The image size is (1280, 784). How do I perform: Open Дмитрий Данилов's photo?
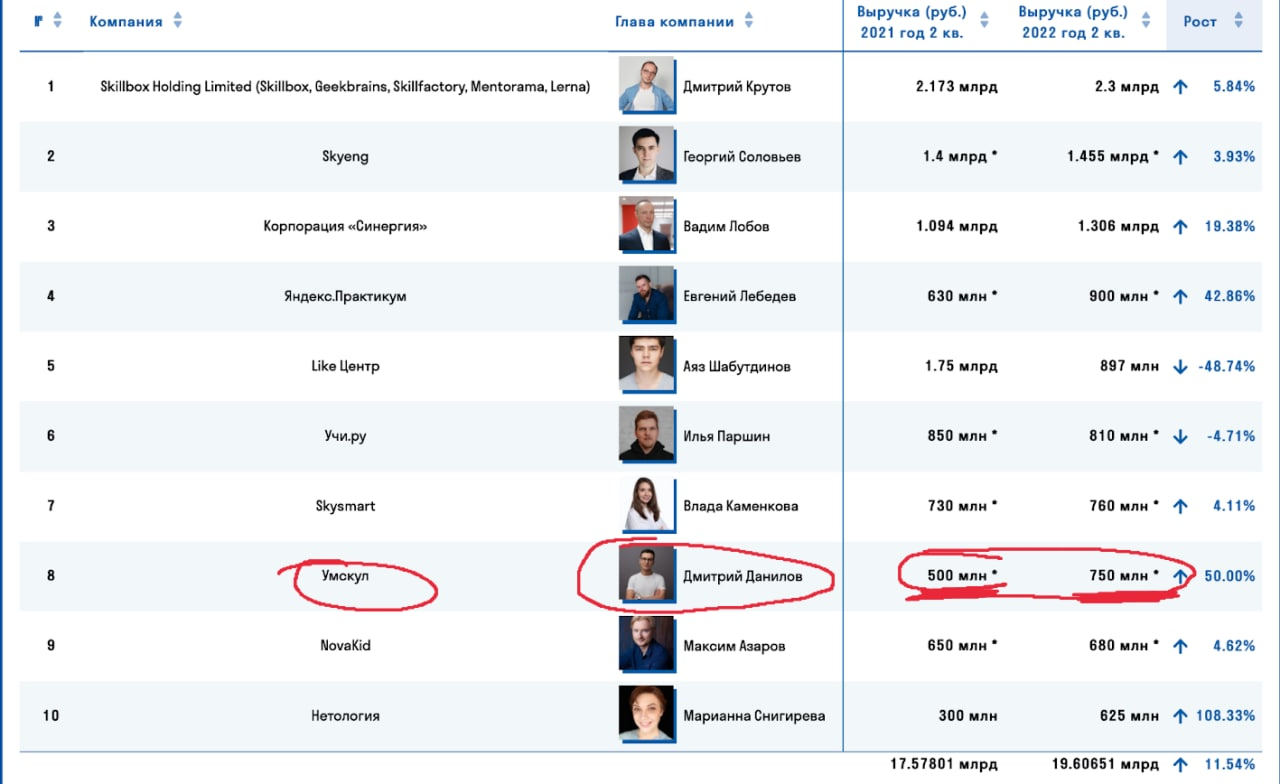(646, 574)
